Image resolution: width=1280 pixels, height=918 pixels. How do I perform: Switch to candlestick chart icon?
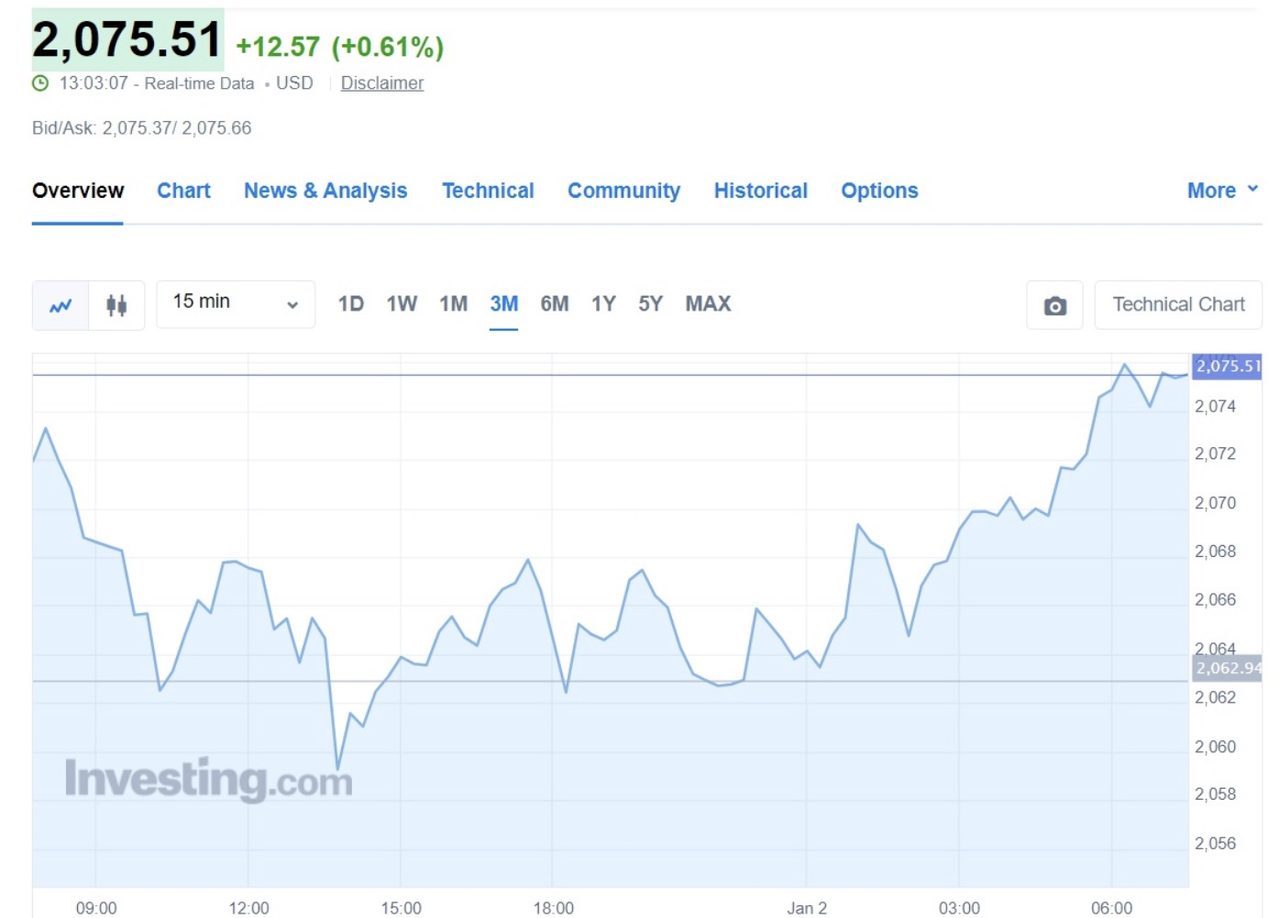pyautogui.click(x=117, y=305)
